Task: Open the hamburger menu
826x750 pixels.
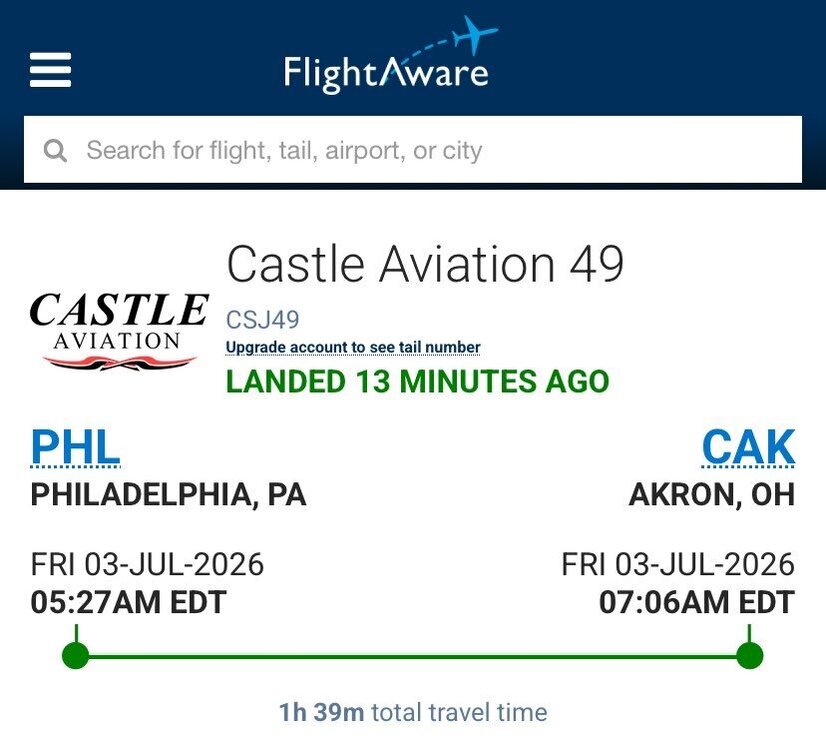Action: pyautogui.click(x=51, y=70)
